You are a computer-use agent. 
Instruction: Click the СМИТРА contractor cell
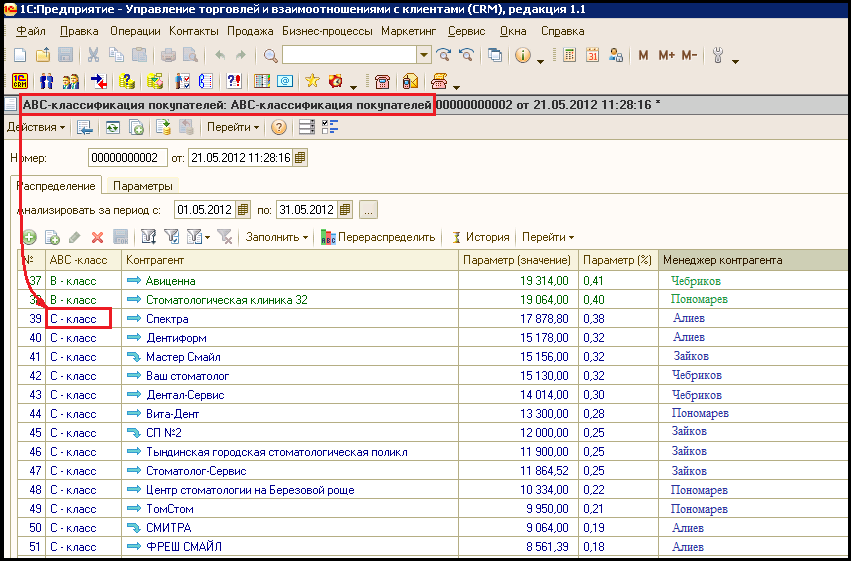point(290,527)
